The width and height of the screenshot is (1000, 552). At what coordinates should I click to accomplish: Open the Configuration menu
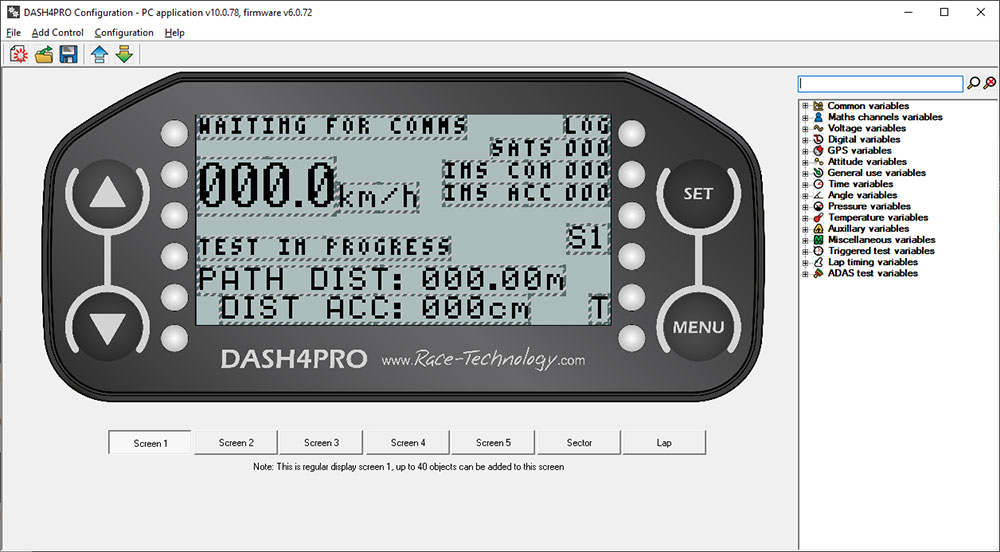124,32
